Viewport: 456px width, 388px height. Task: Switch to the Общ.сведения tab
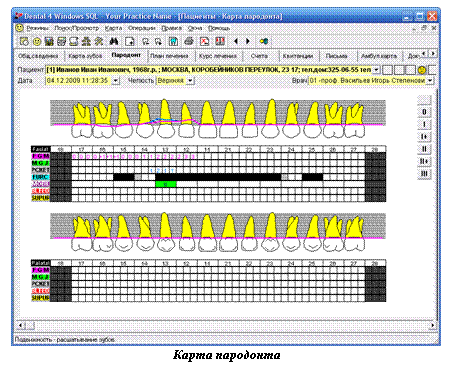coord(38,56)
